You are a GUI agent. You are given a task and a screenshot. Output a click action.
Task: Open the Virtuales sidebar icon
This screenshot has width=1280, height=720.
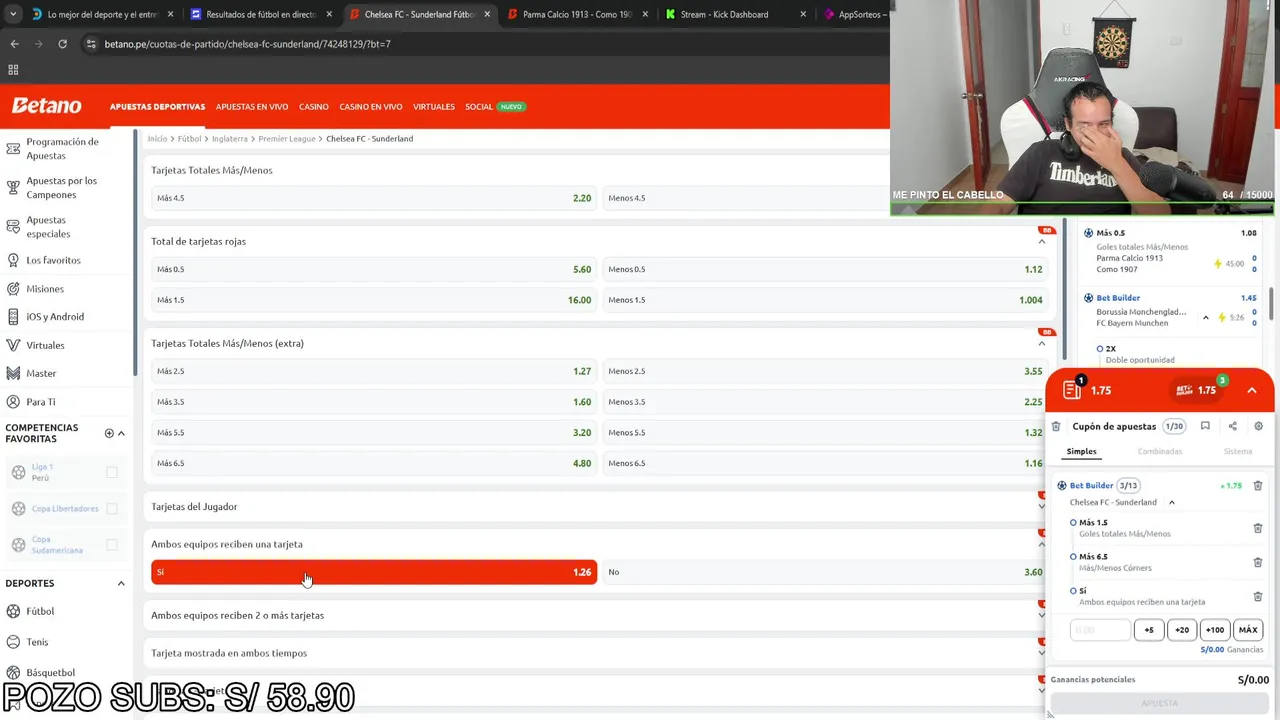point(13,345)
